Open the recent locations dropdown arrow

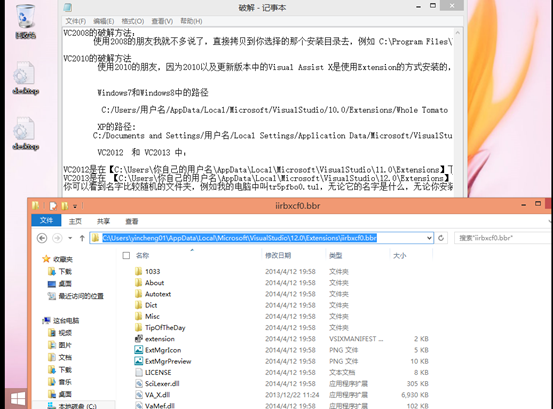[x=70, y=238]
